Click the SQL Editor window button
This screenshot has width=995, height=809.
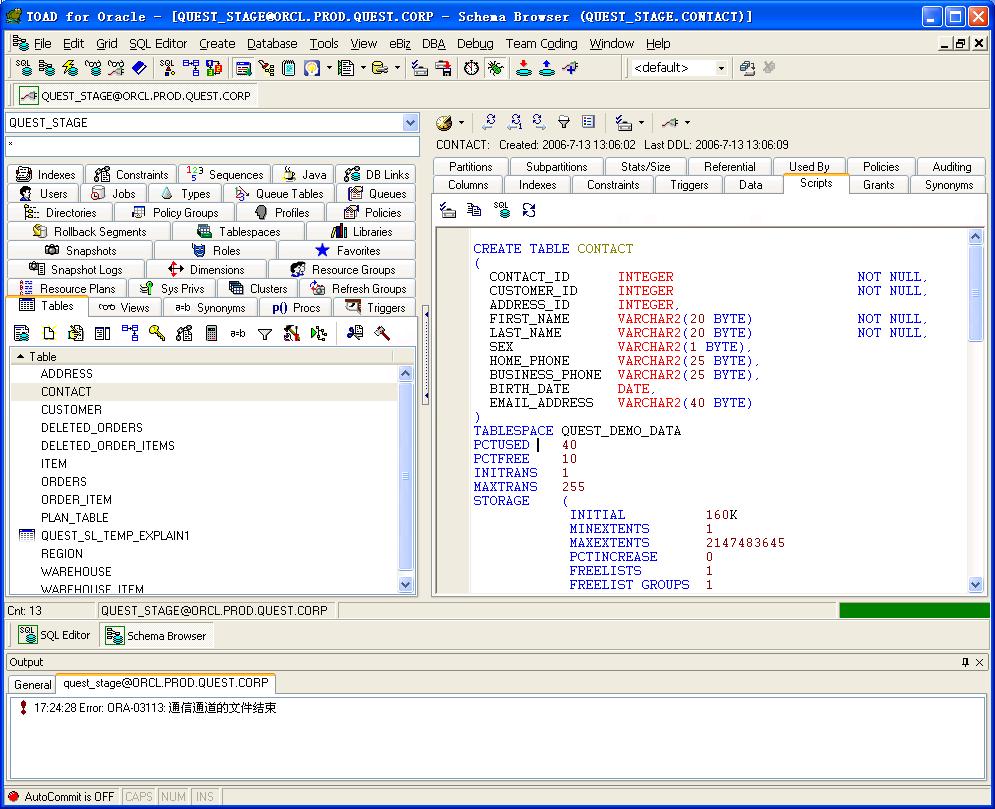[55, 635]
